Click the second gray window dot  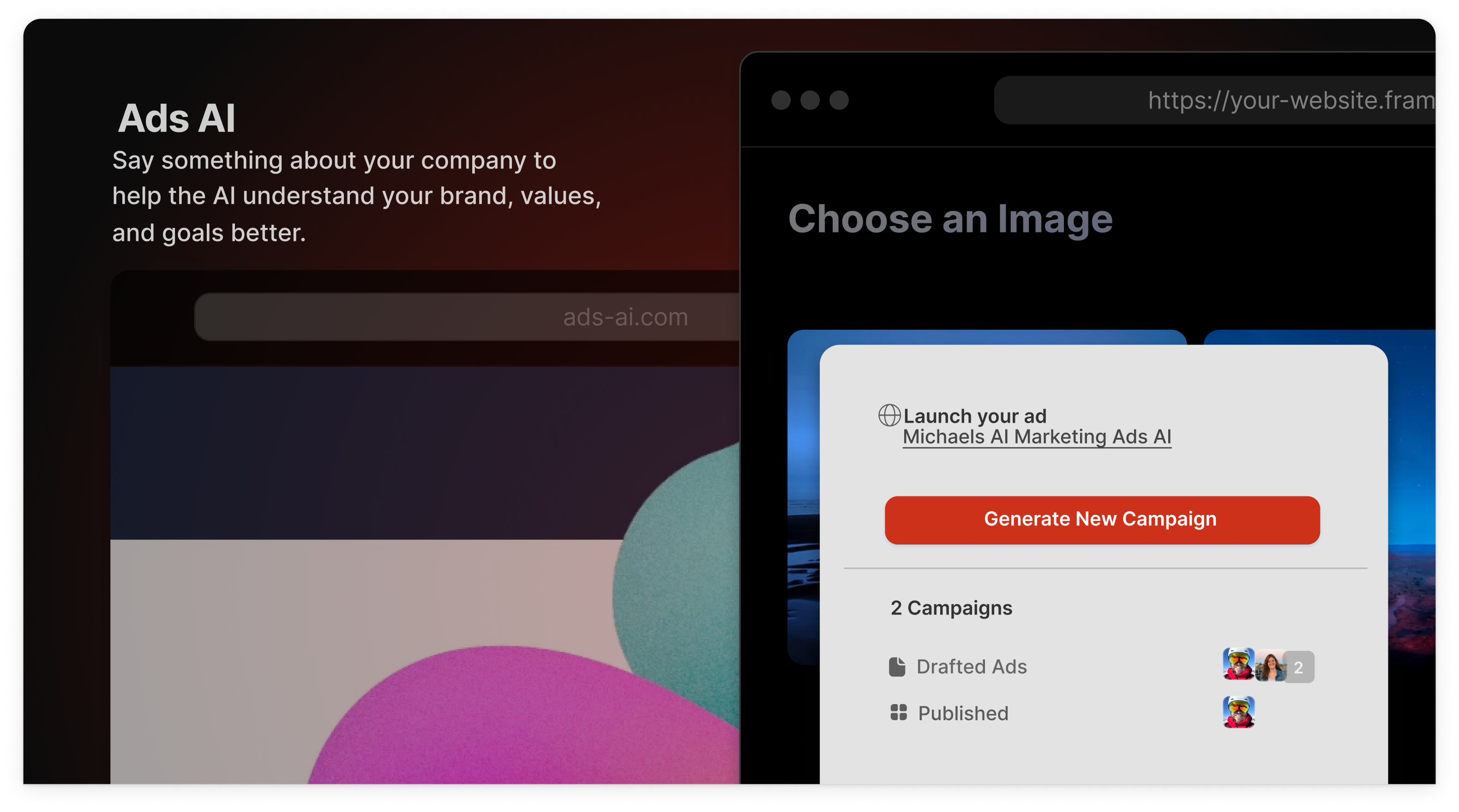(810, 100)
